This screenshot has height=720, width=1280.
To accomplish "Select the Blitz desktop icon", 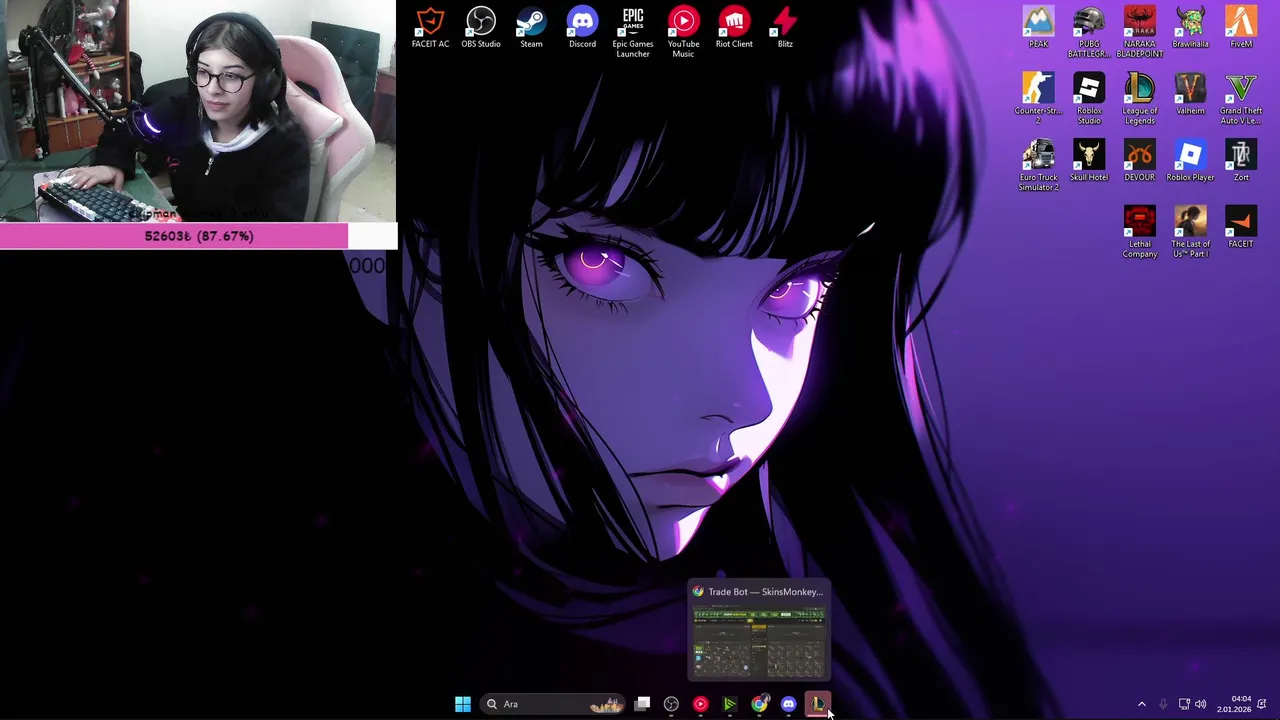I will tap(785, 27).
